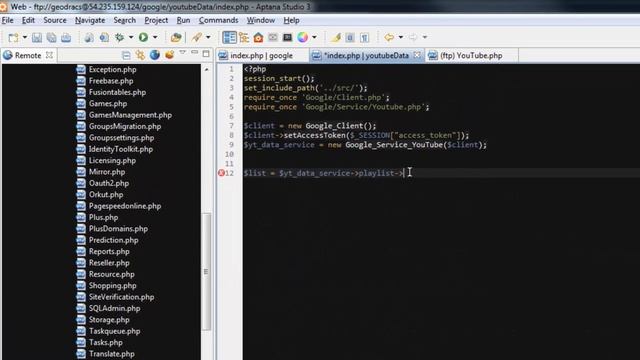Open the Run menu
Image resolution: width=640 pixels, height=360 pixels.
[183, 20]
